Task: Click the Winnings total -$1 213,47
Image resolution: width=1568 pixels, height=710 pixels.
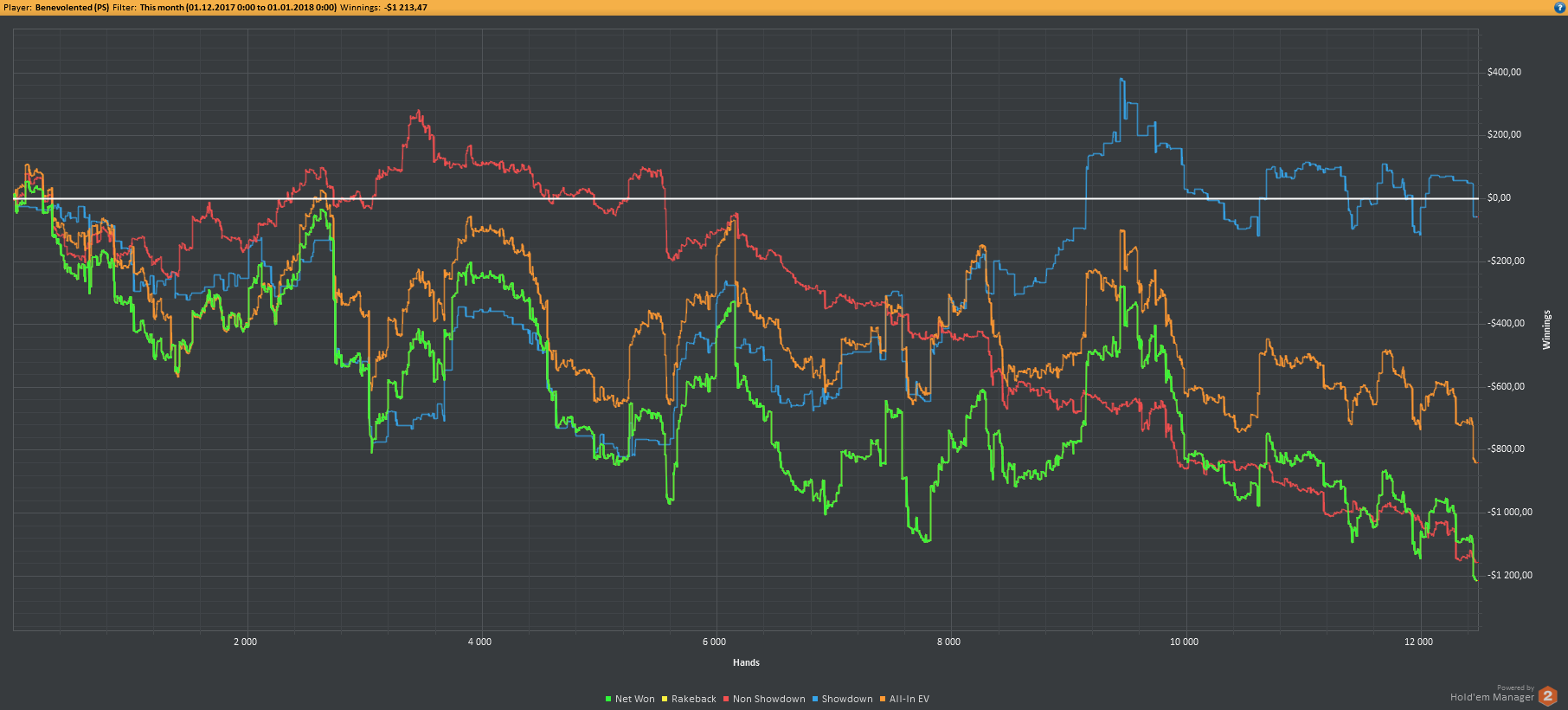Action: coord(405,8)
